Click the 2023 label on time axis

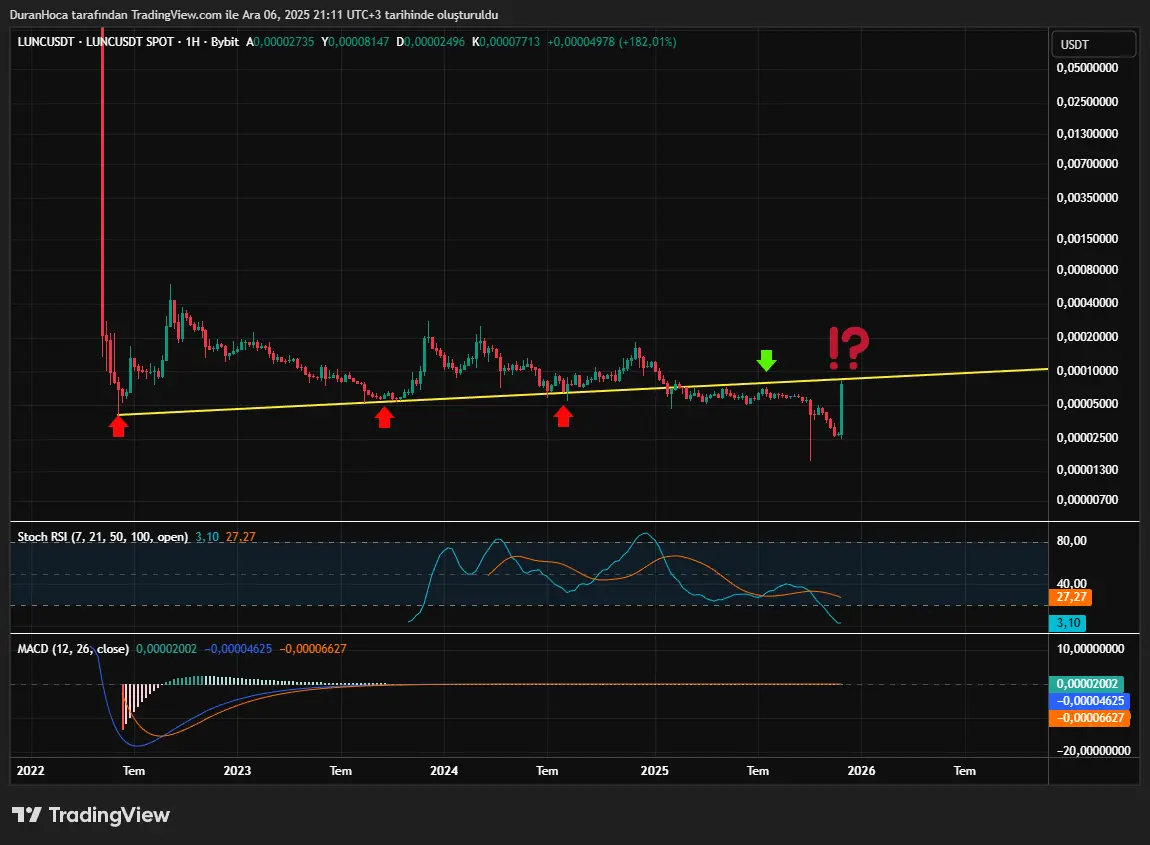coord(237,770)
